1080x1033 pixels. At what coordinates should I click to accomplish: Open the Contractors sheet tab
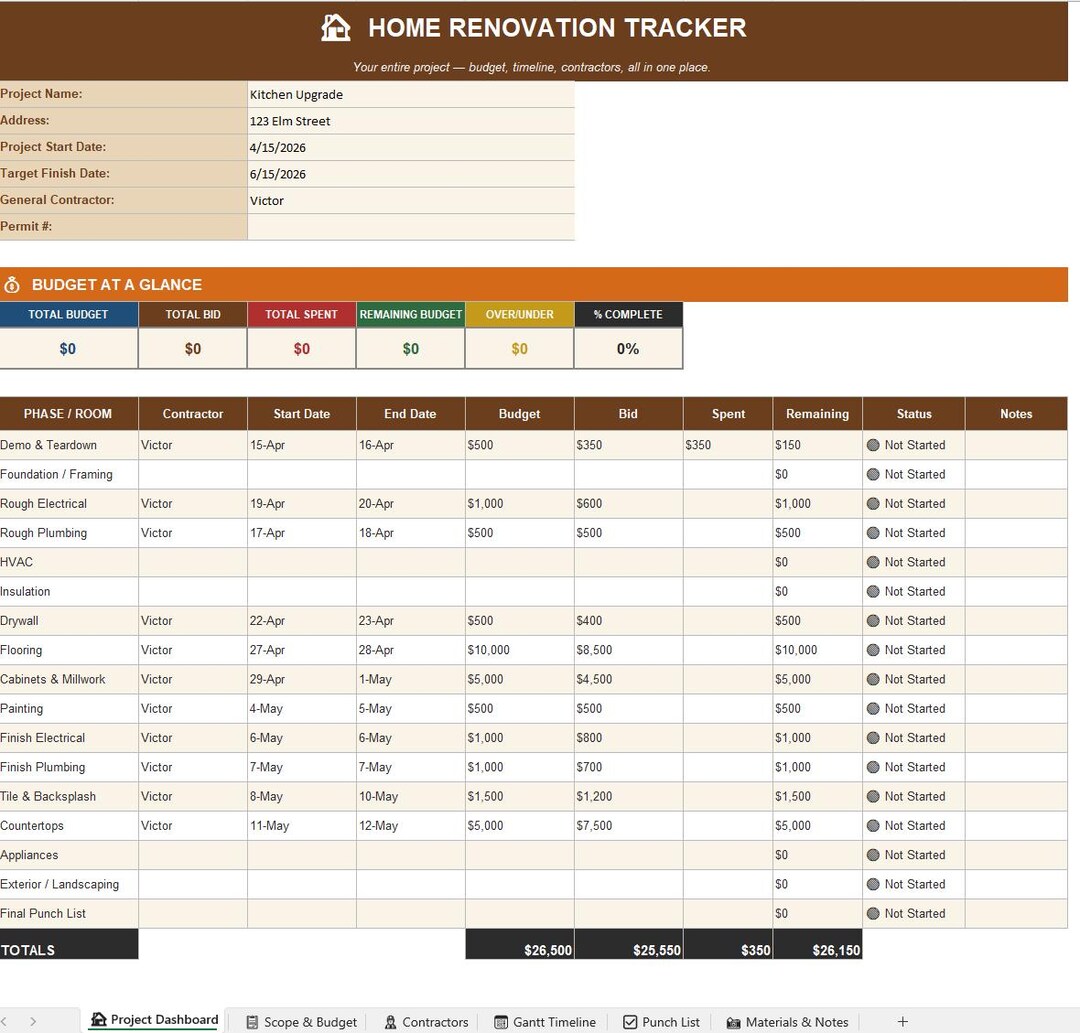point(427,1023)
